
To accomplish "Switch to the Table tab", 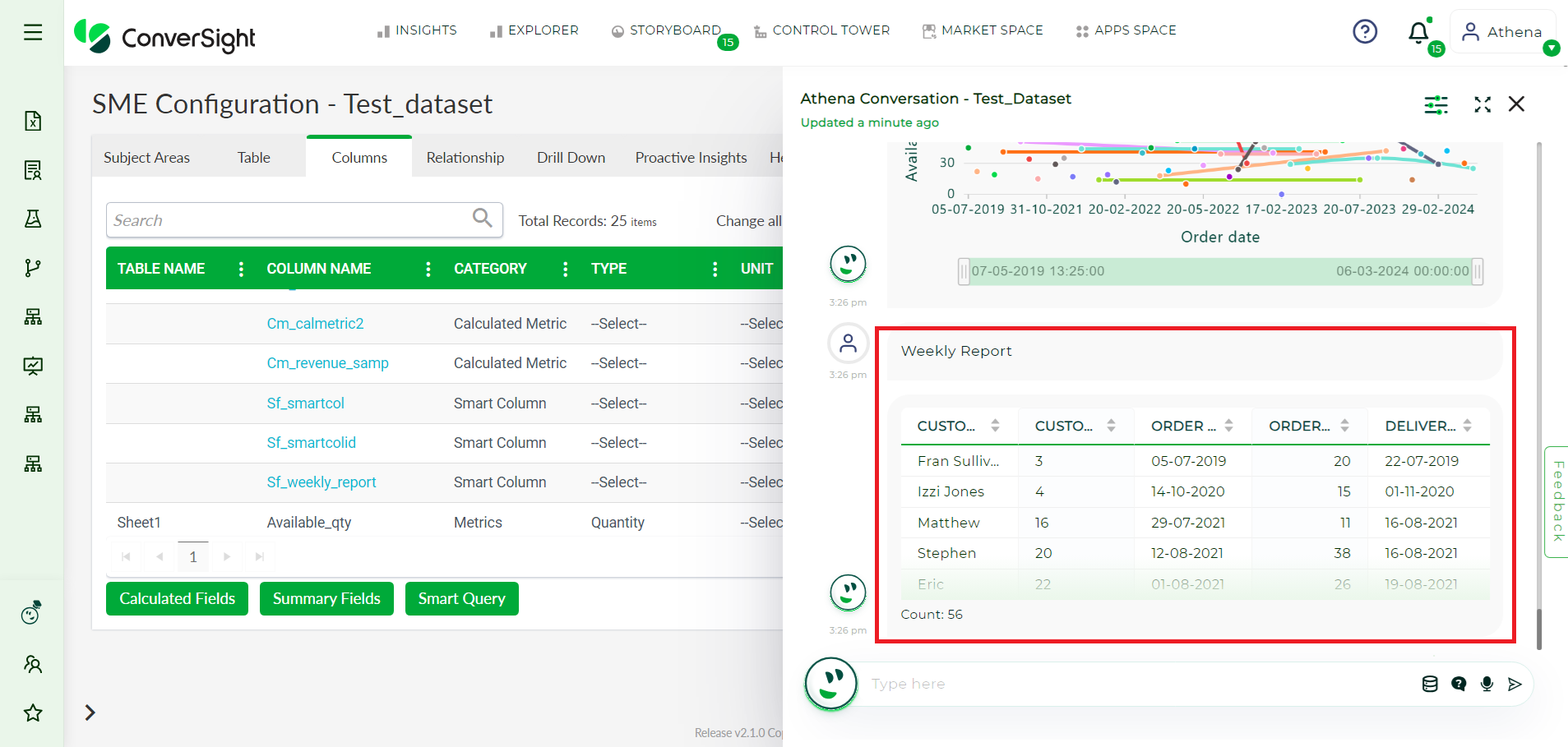I will pyautogui.click(x=253, y=157).
